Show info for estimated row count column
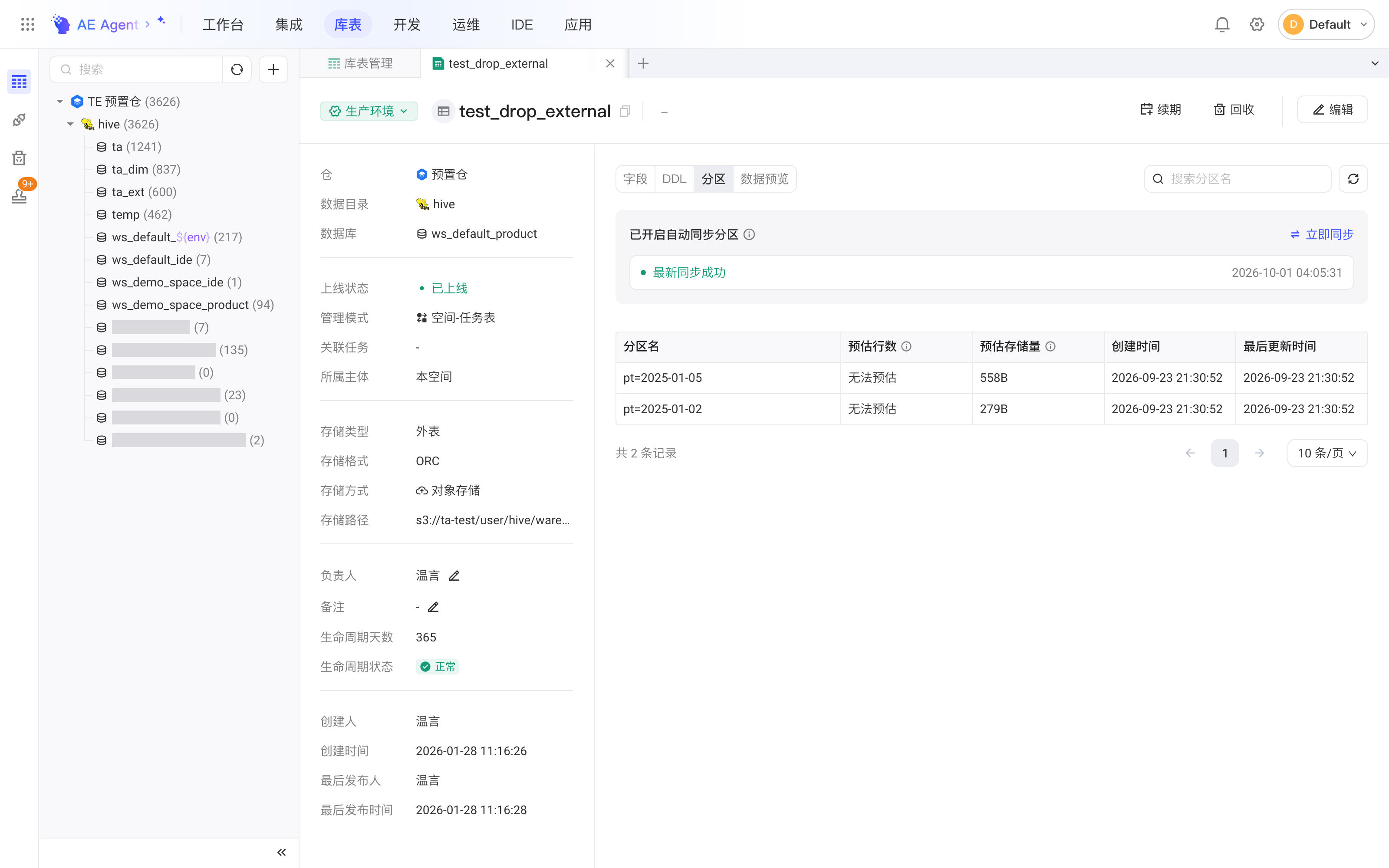The image size is (1389, 868). coord(906,346)
